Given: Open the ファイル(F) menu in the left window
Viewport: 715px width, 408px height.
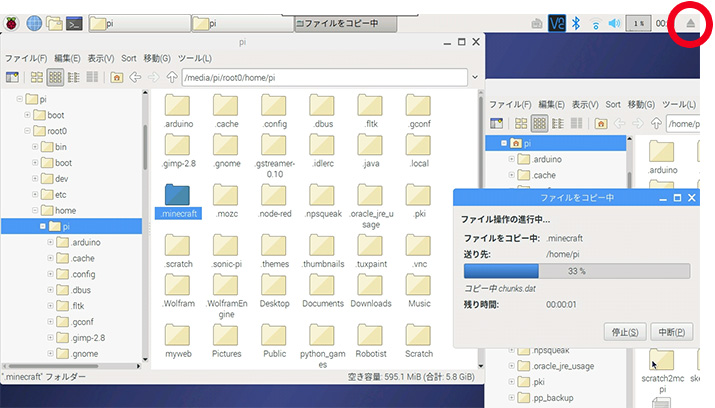Looking at the screenshot, I should (x=26, y=58).
